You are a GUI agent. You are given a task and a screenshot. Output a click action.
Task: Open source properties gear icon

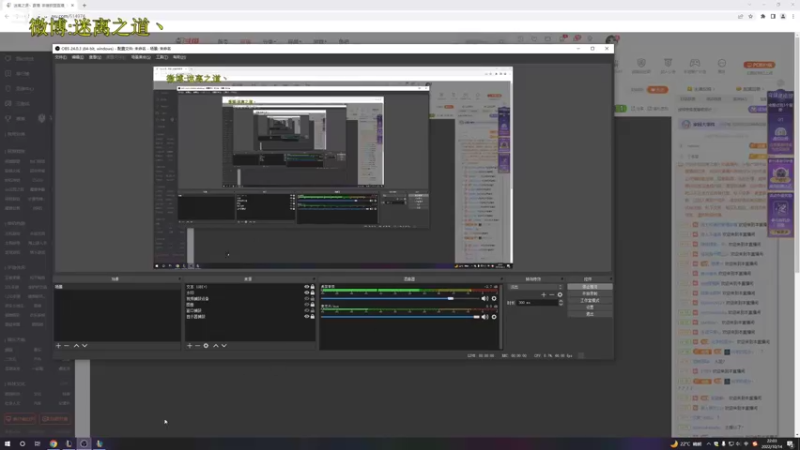(x=206, y=345)
